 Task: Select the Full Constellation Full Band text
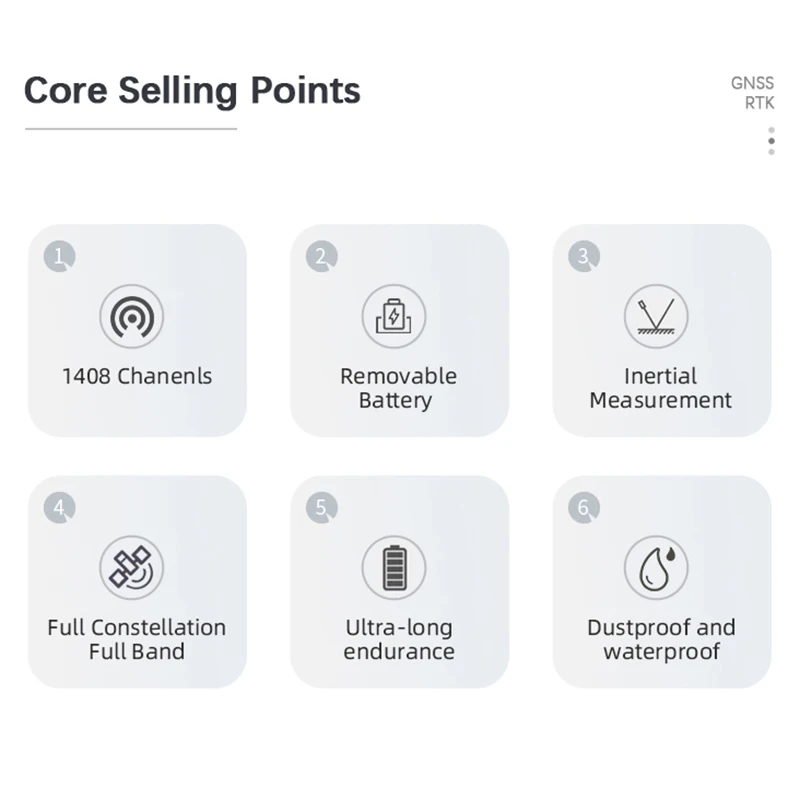click(137, 639)
